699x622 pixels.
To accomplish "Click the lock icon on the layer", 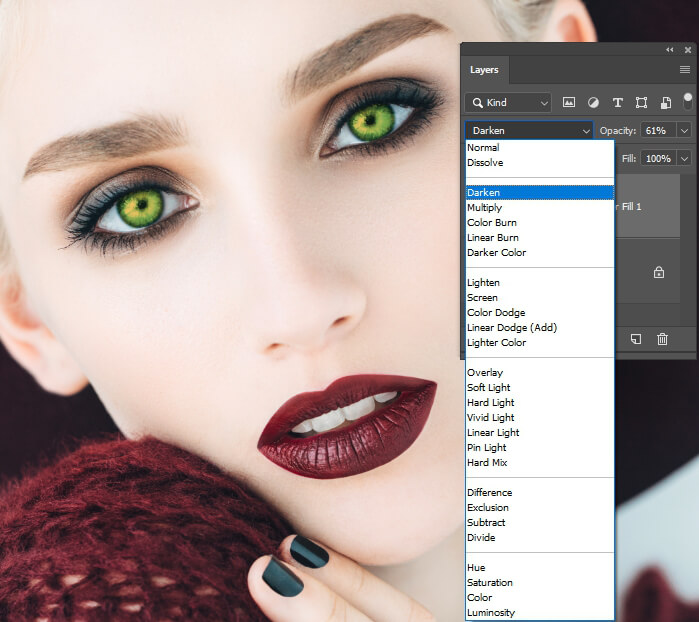I will coord(659,272).
